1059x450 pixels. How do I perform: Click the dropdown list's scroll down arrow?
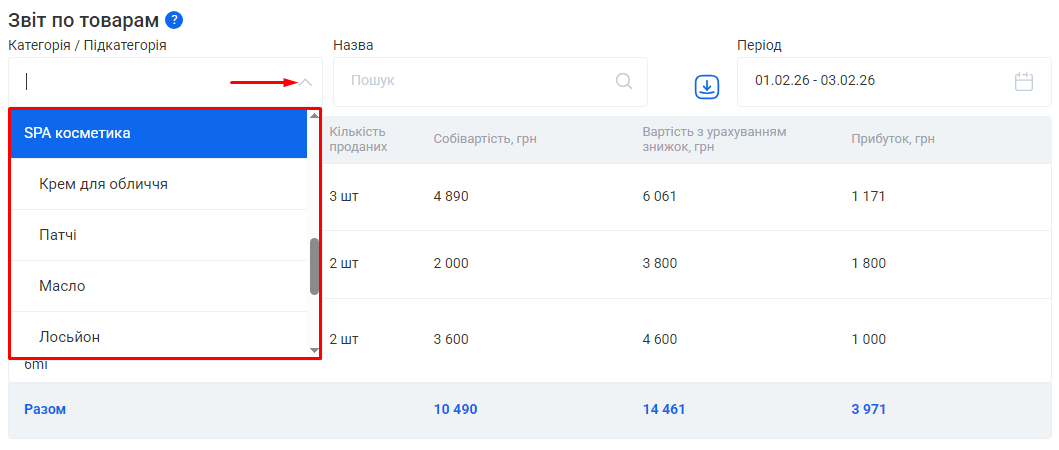tap(314, 350)
